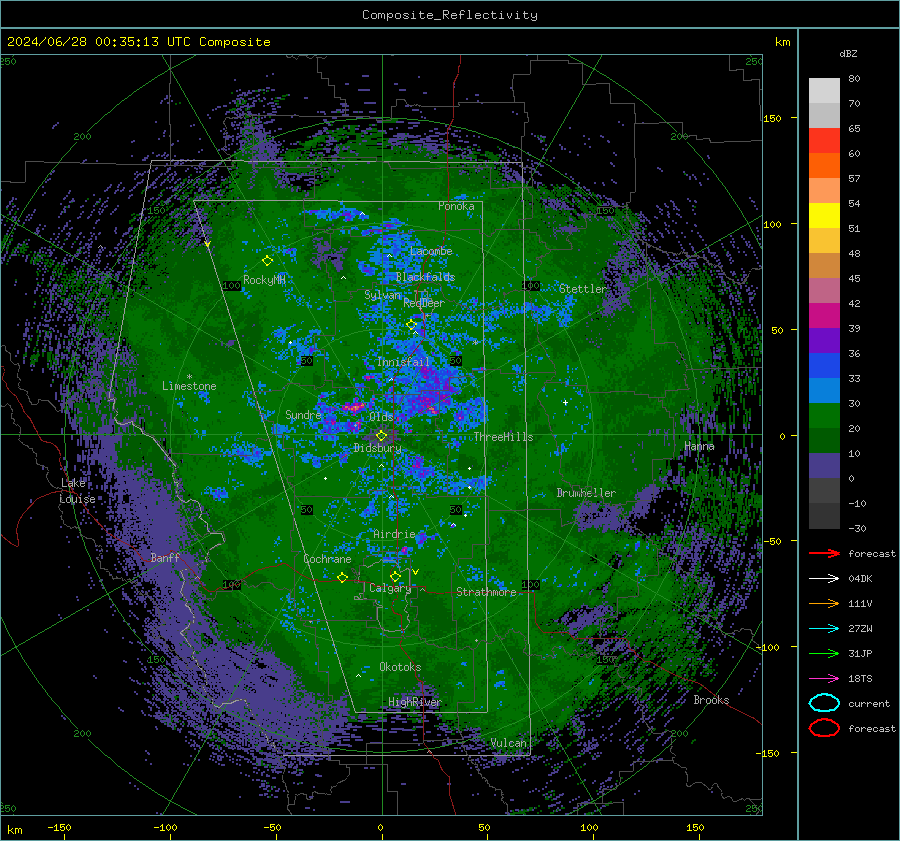Image resolution: width=900 pixels, height=841 pixels.
Task: Click the RedDeer city label
Action: (x=424, y=303)
